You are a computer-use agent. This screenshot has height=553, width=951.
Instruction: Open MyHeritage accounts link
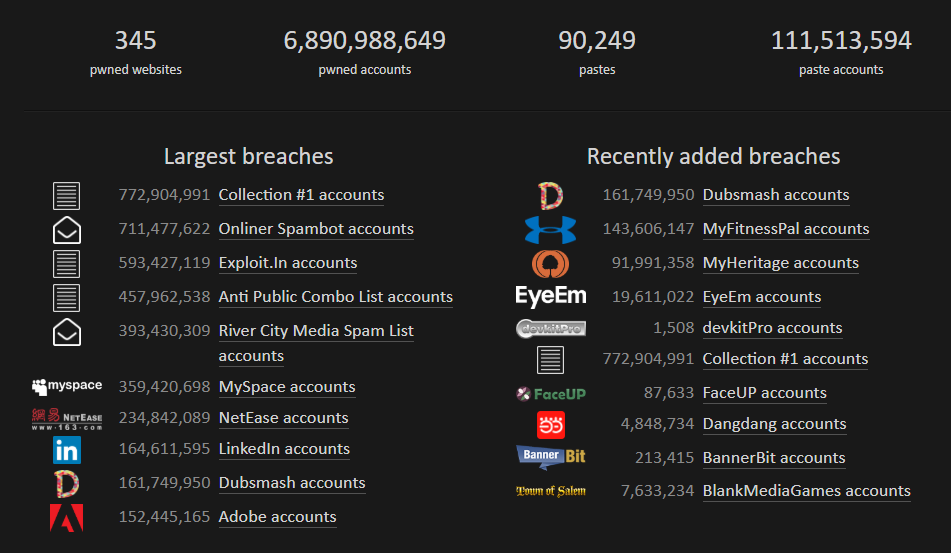[781, 263]
